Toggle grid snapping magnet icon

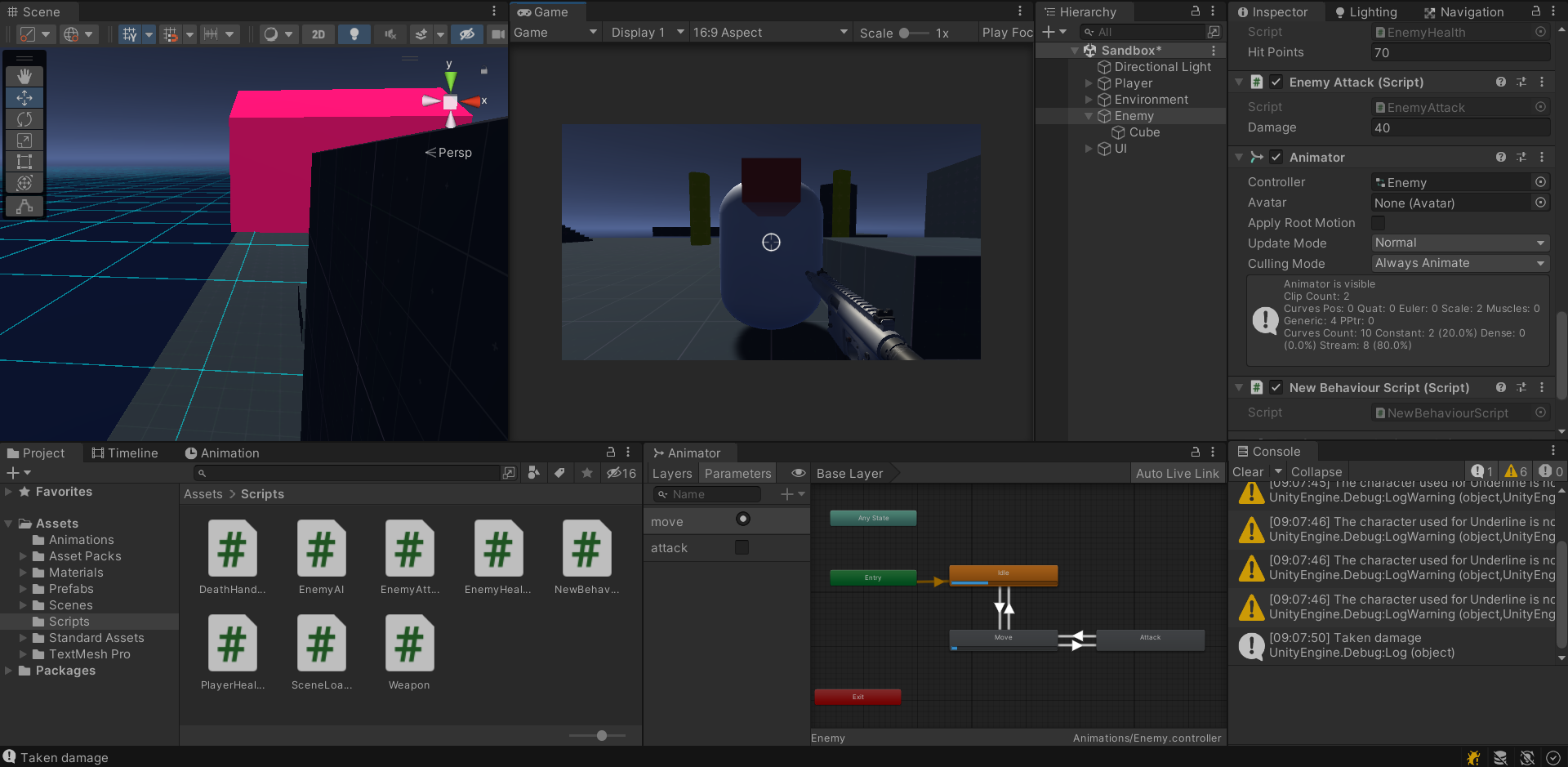pos(170,33)
